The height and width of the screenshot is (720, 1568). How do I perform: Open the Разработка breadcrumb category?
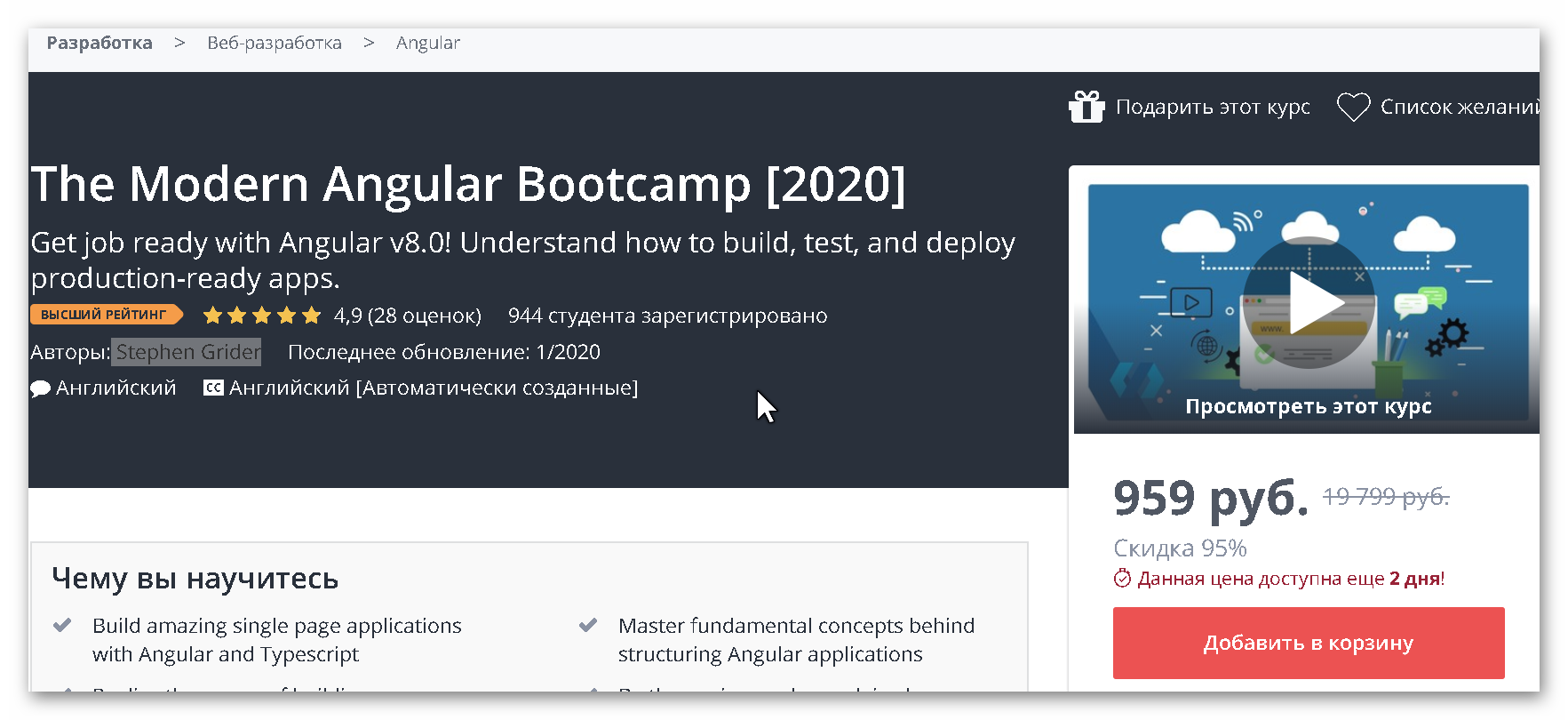[x=99, y=43]
